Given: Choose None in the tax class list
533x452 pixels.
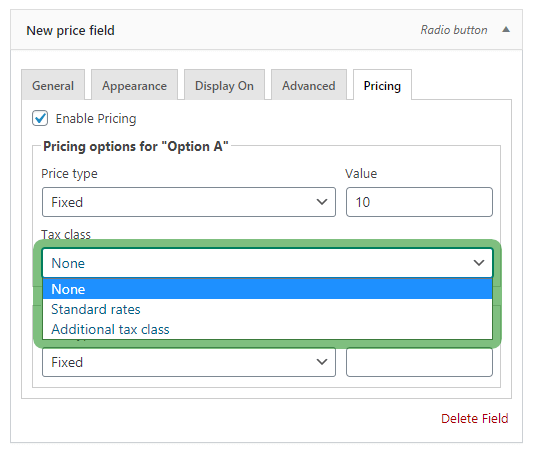Looking at the screenshot, I should tap(268, 289).
